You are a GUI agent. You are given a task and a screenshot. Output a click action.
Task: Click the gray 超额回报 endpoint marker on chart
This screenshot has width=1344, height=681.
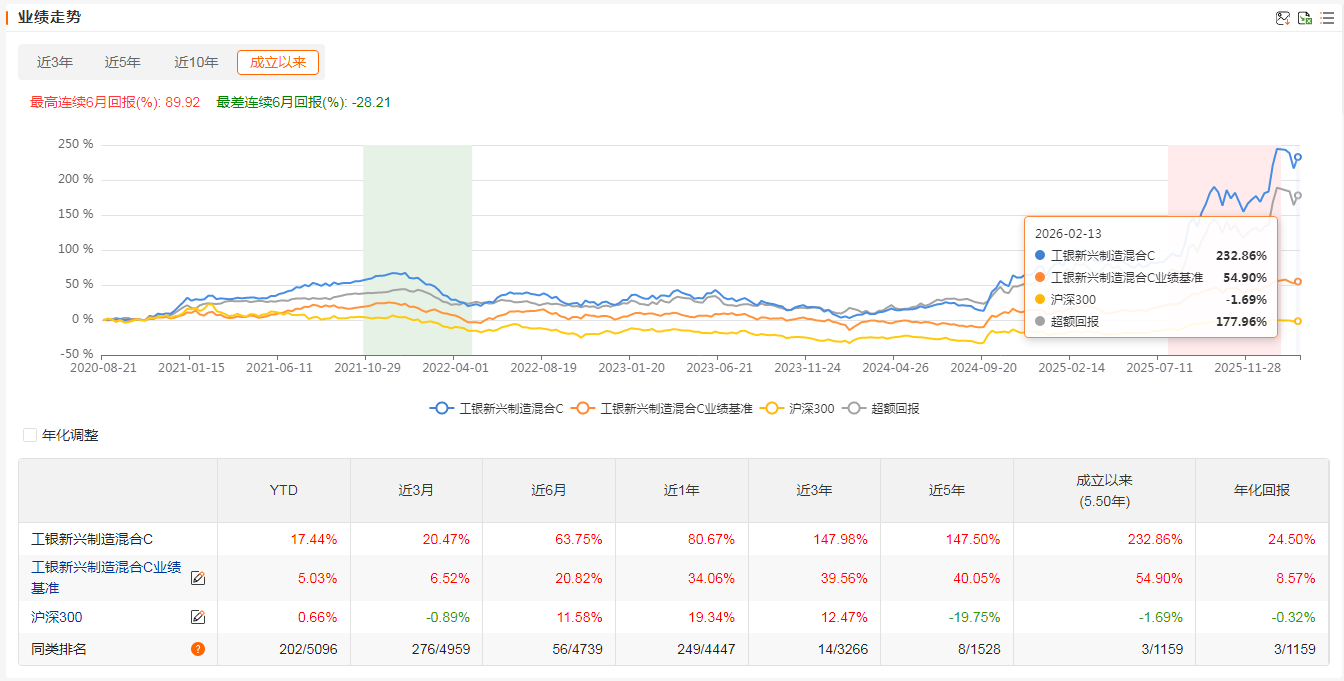(x=1298, y=195)
